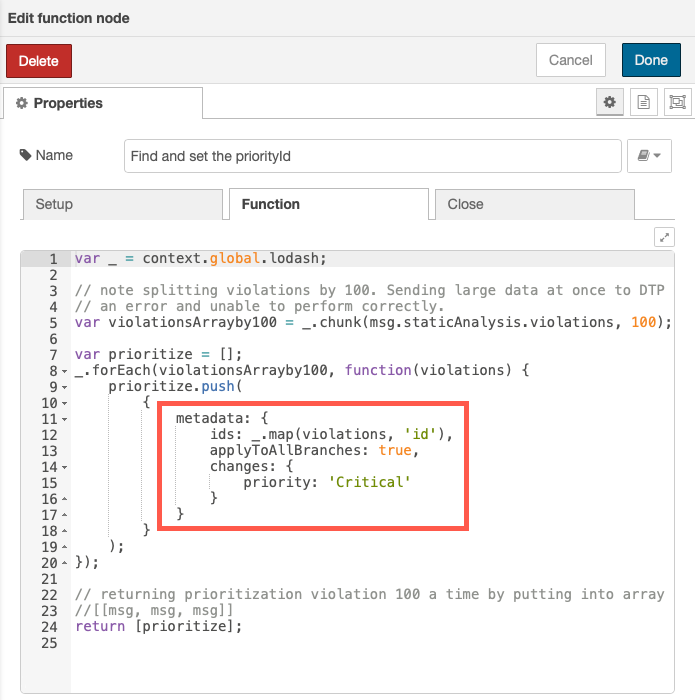Collapse code fold at line 11
The width and height of the screenshot is (695, 700).
(64, 419)
